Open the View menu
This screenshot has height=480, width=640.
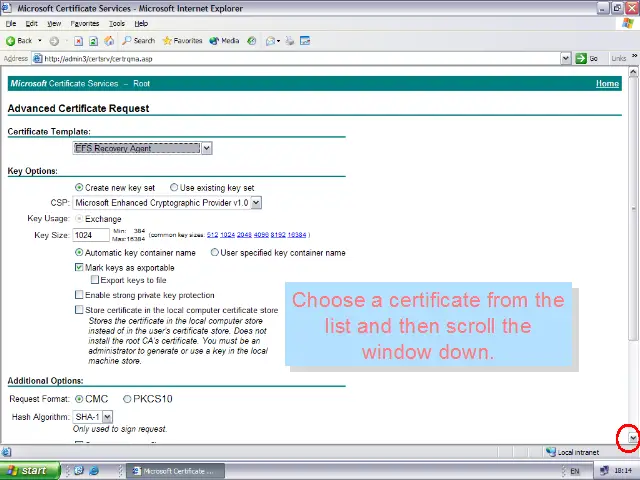pos(54,24)
